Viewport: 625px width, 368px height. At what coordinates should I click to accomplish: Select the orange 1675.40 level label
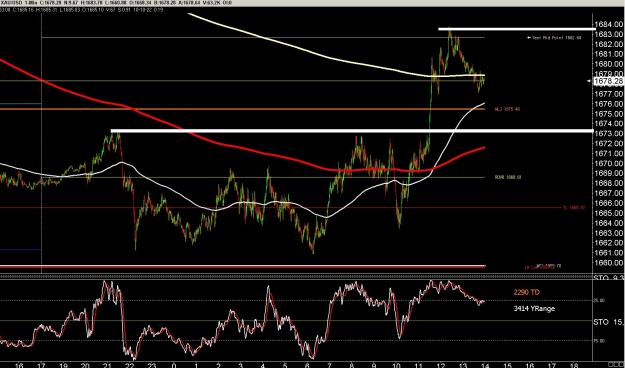coord(507,109)
